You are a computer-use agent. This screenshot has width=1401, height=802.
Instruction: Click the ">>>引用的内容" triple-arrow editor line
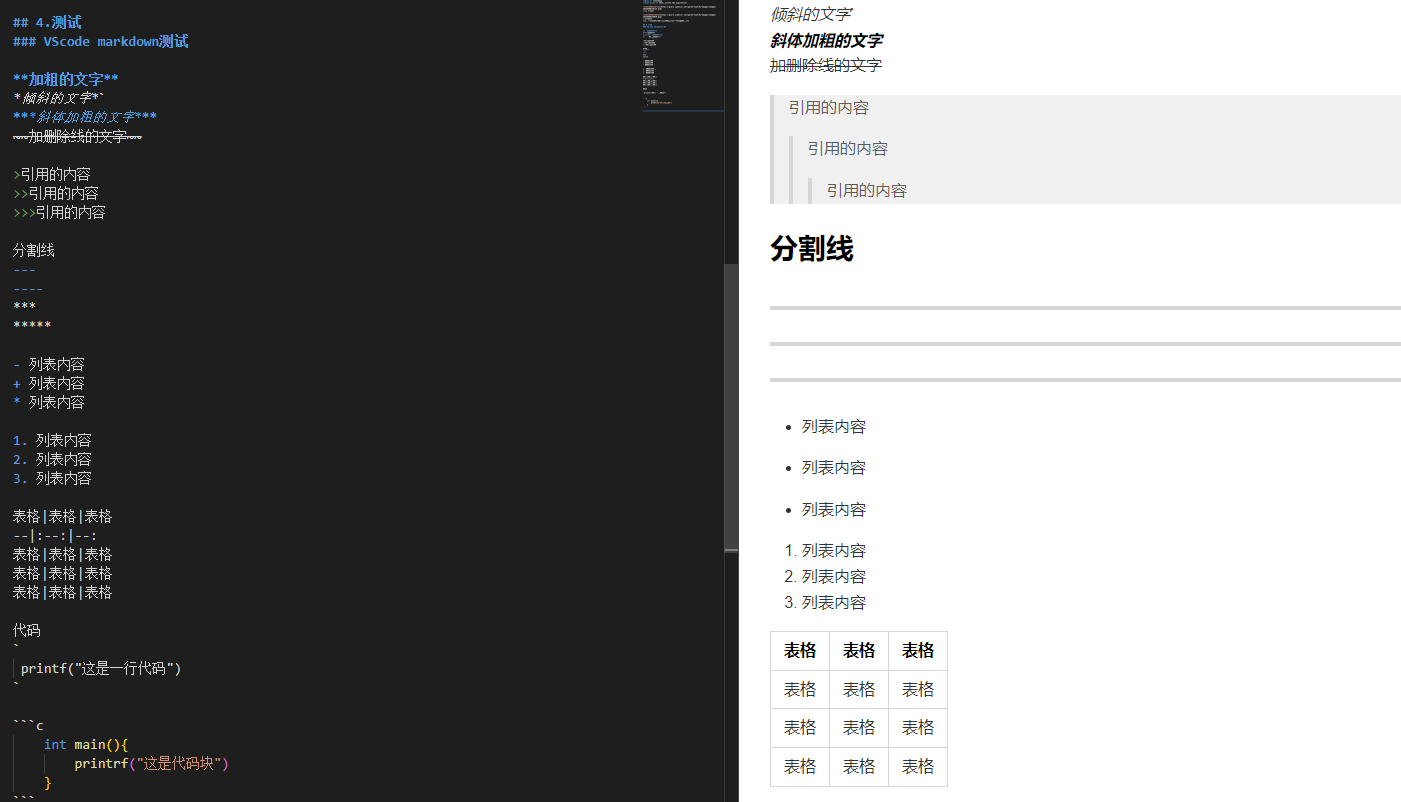click(59, 212)
